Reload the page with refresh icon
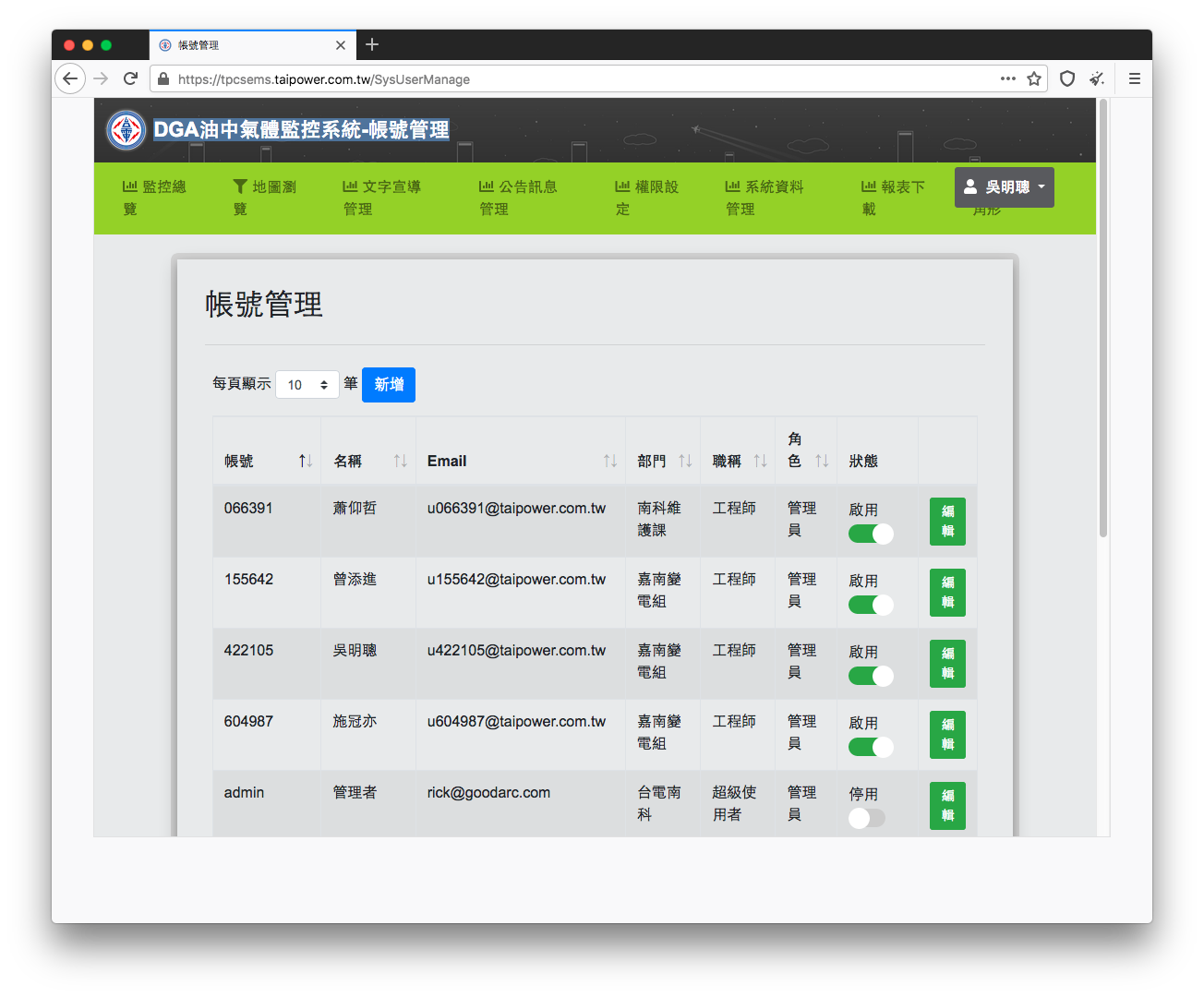Screen dimensions: 1204x997 [130, 78]
